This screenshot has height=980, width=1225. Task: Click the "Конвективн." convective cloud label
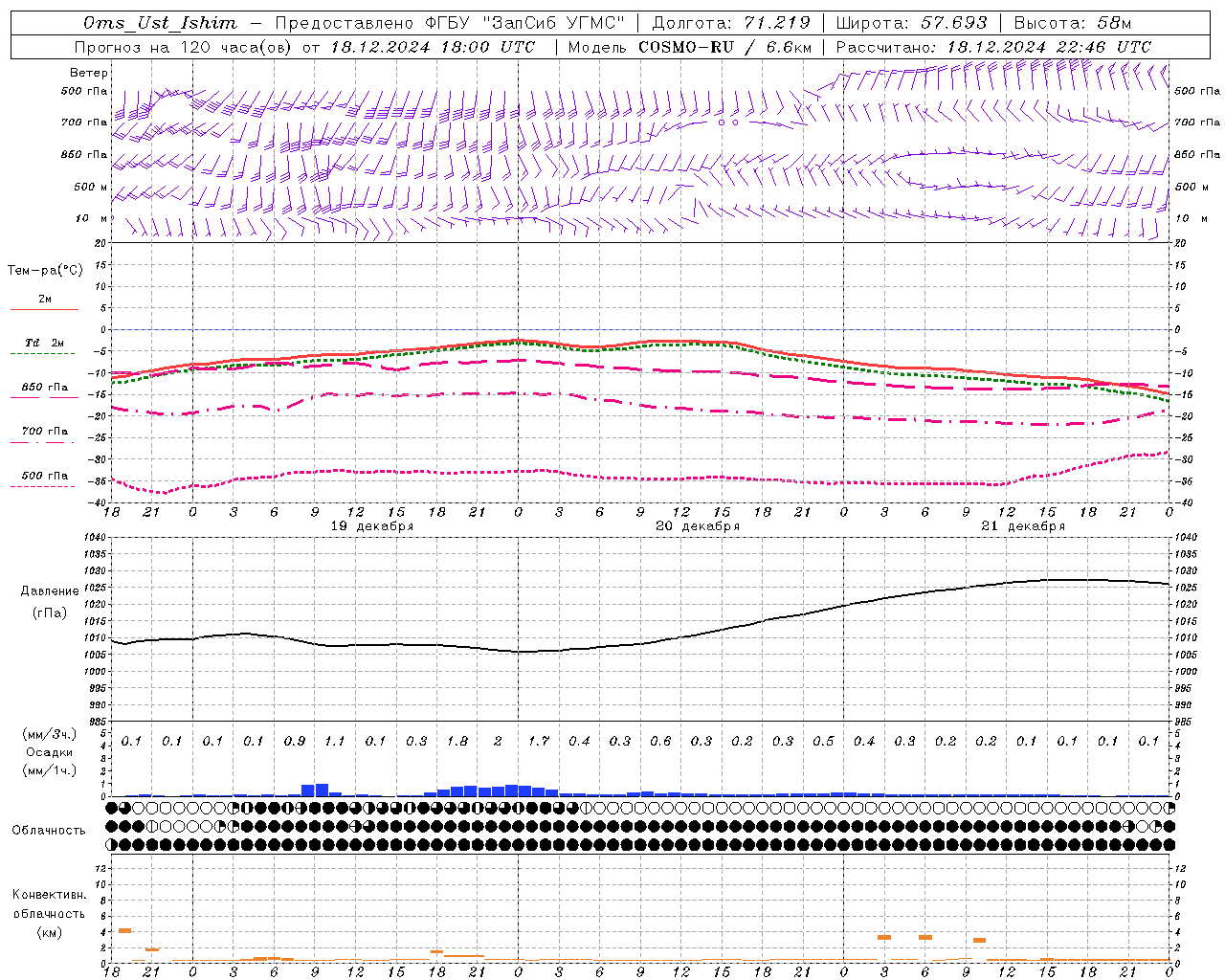pos(49,895)
